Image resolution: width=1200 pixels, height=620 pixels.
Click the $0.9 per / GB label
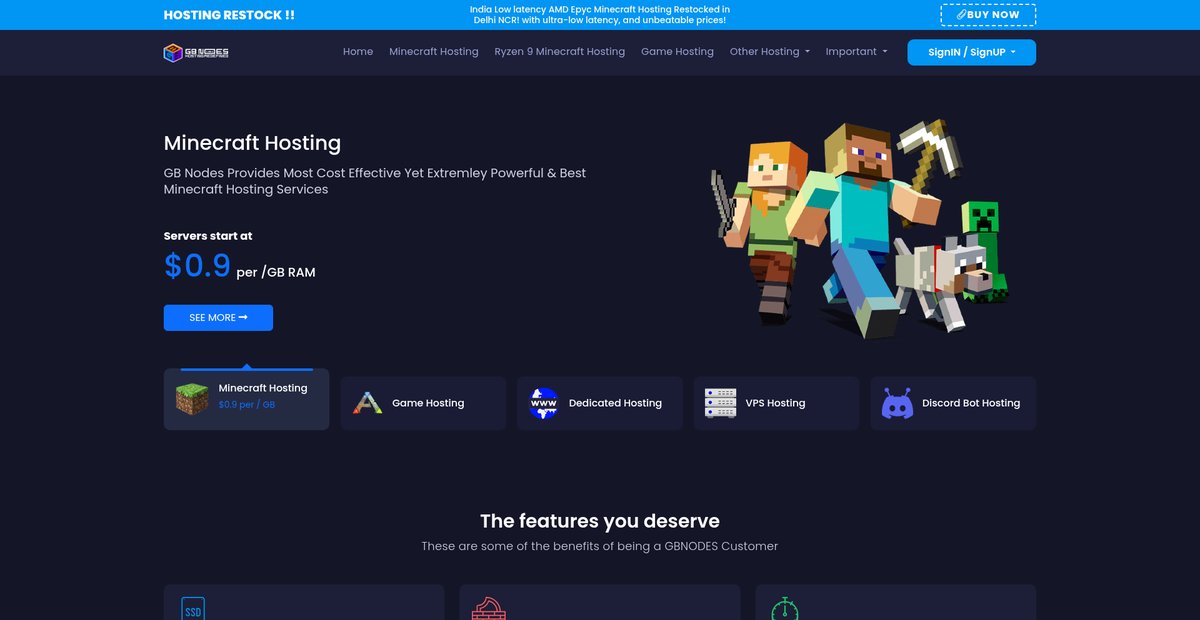click(247, 405)
